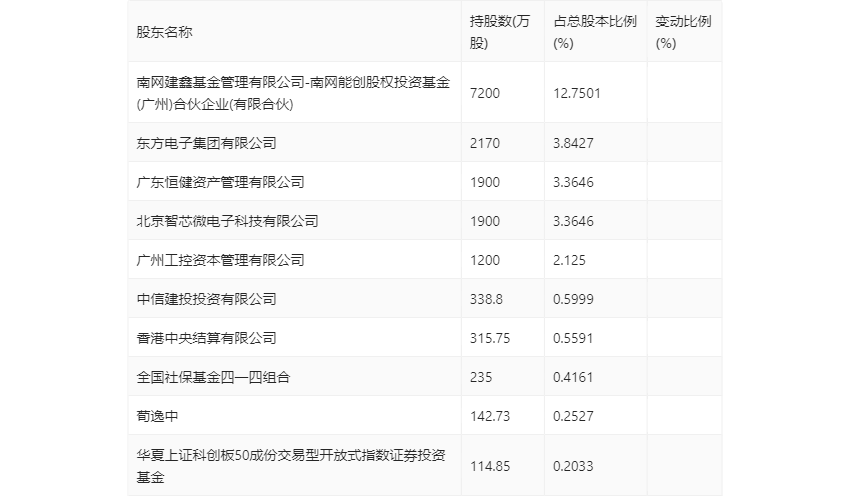Select 中信建投投资有限公司 row name
Viewport: 850px width, 496px height.
coord(207,299)
